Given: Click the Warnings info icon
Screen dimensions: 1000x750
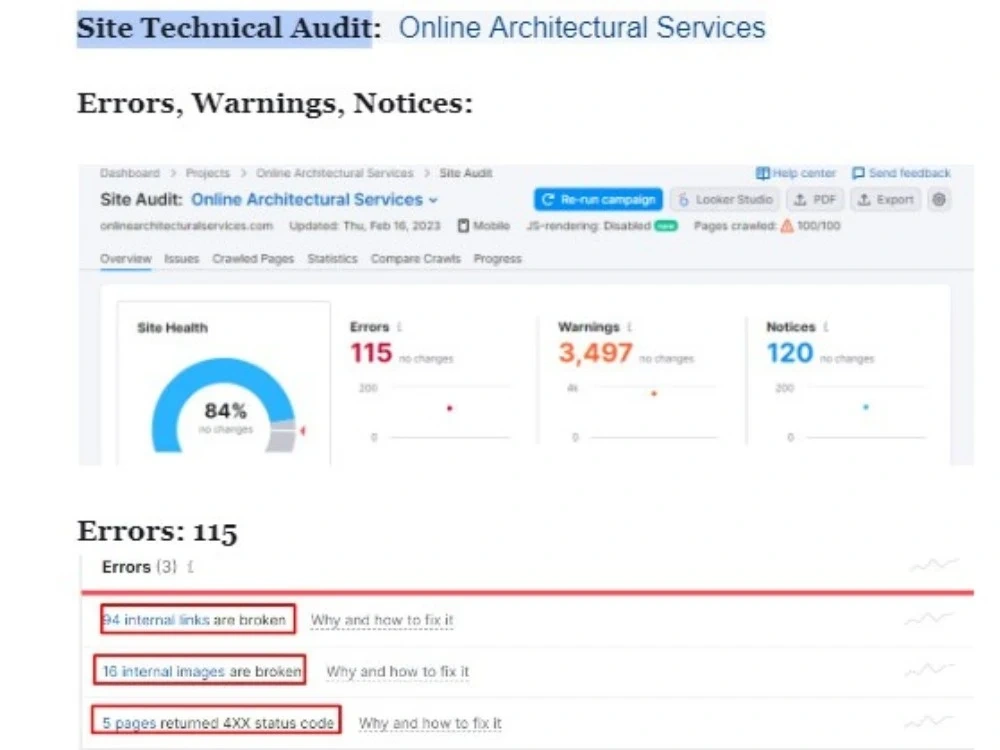Looking at the screenshot, I should (x=629, y=327).
